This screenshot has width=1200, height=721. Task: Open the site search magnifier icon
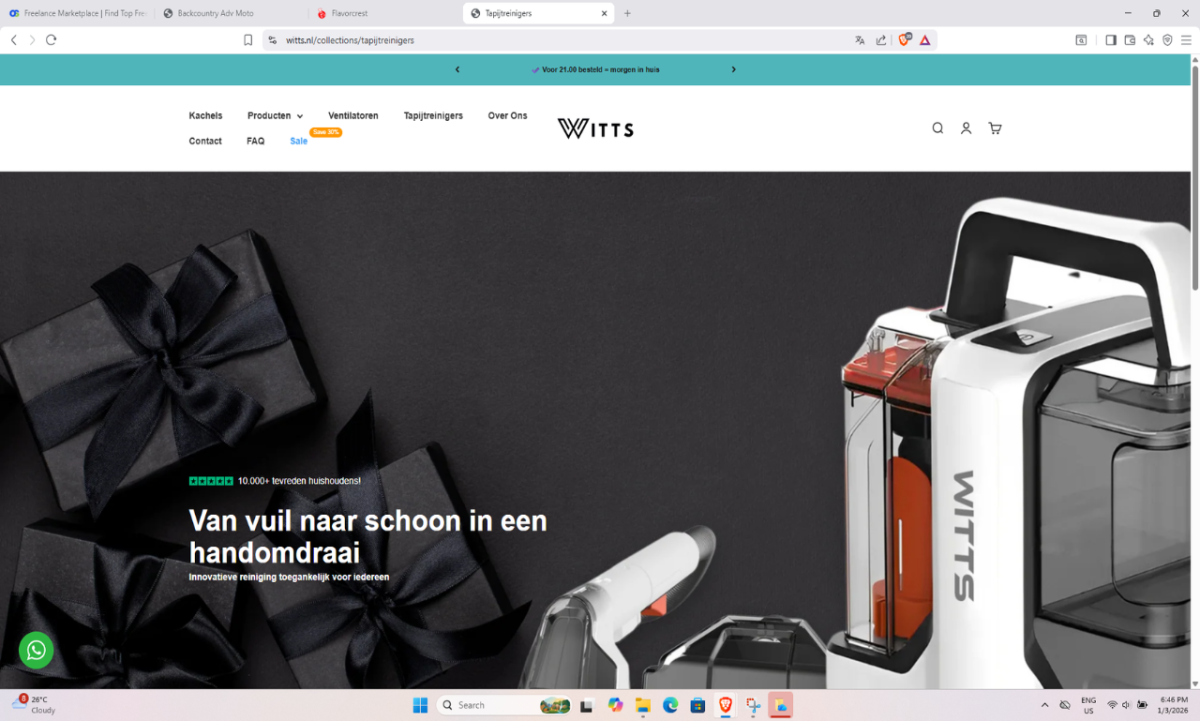937,128
